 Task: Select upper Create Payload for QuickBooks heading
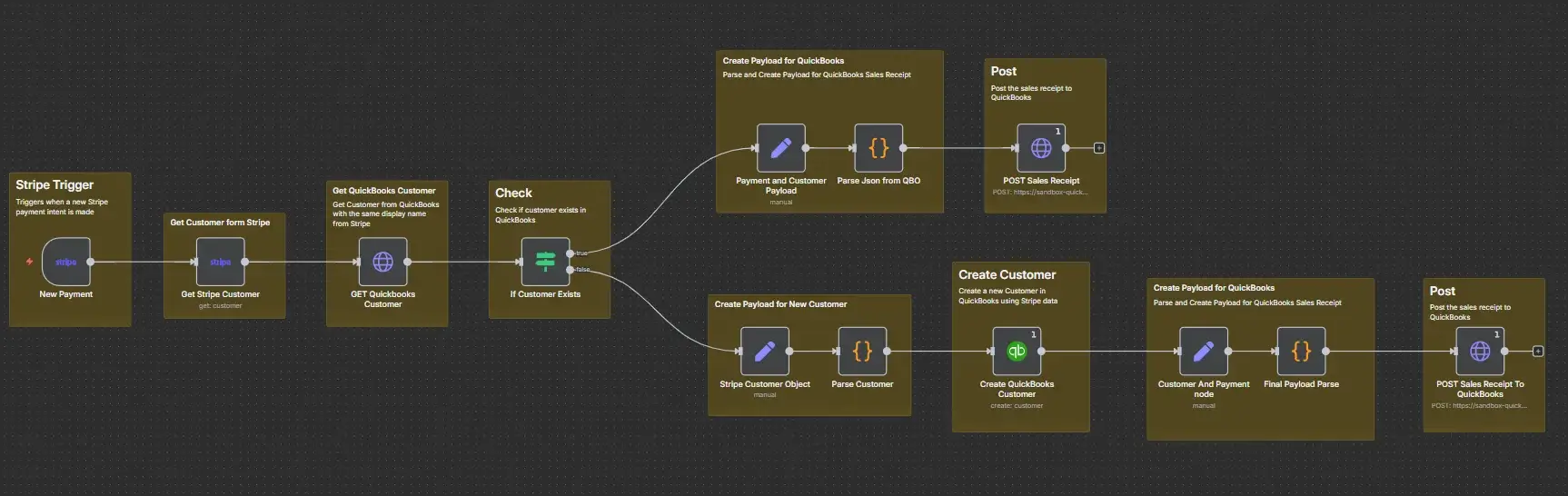tap(783, 61)
